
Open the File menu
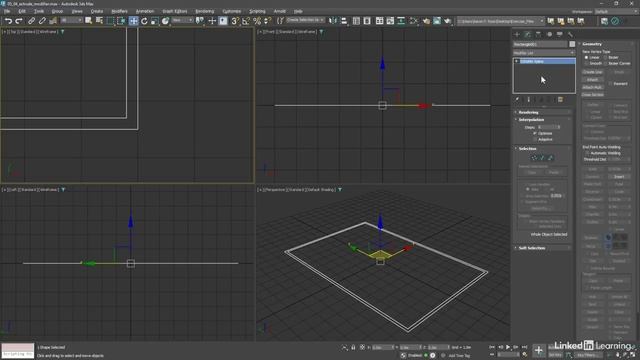coord(7,11)
